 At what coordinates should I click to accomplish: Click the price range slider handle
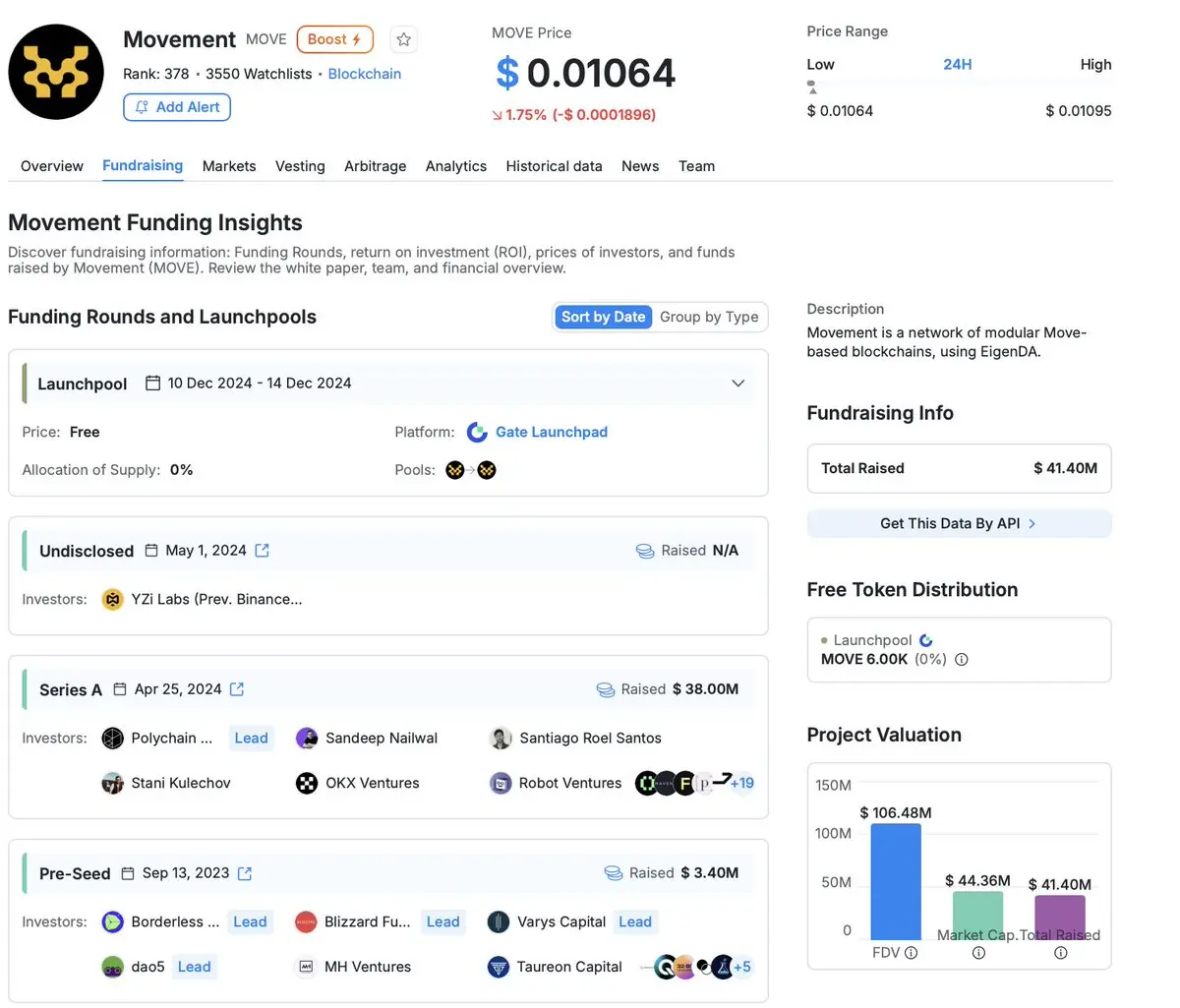click(811, 87)
